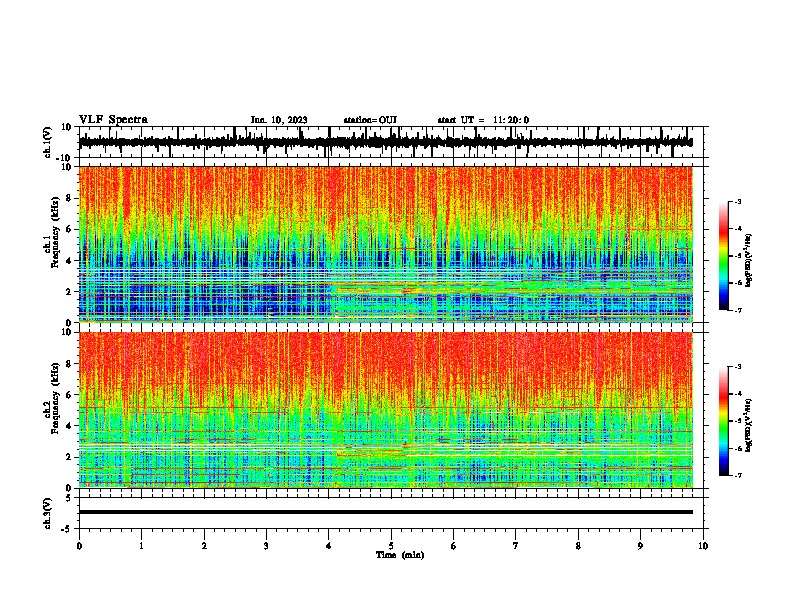Click time axis tick label "6" at bottom
Image resolution: width=792 pixels, height=612 pixels.
tap(454, 546)
